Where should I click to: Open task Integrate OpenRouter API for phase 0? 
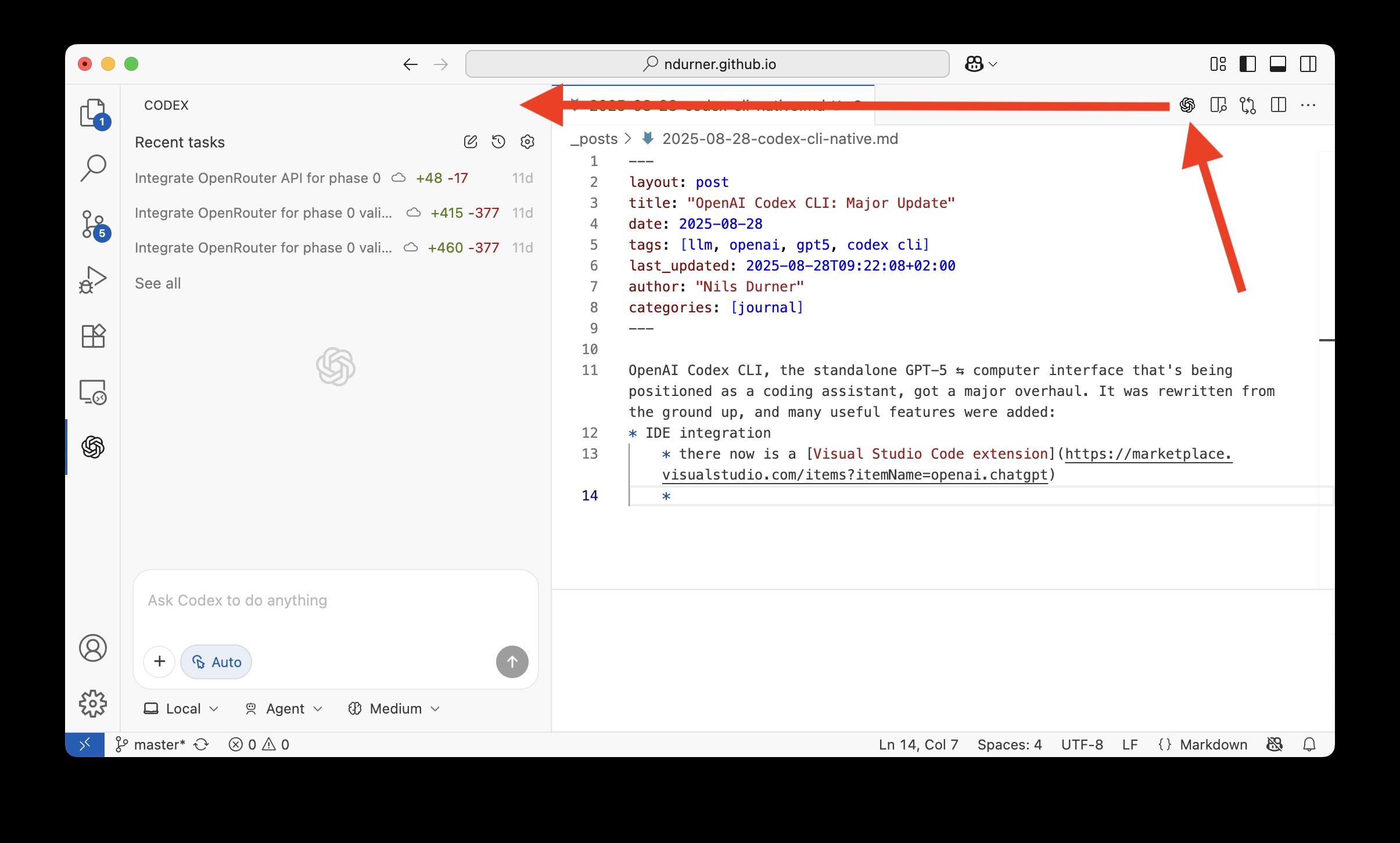(x=334, y=178)
